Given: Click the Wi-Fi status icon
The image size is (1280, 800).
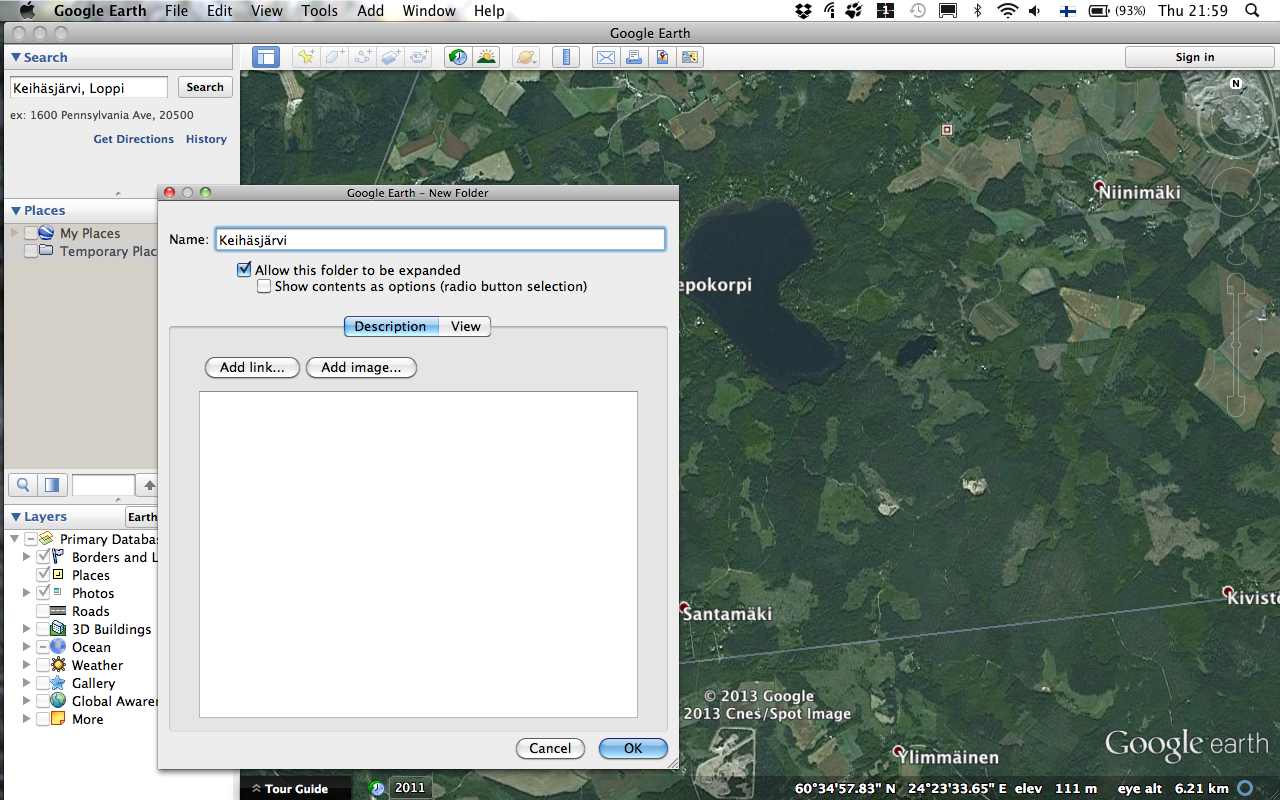Looking at the screenshot, I should [x=1007, y=11].
